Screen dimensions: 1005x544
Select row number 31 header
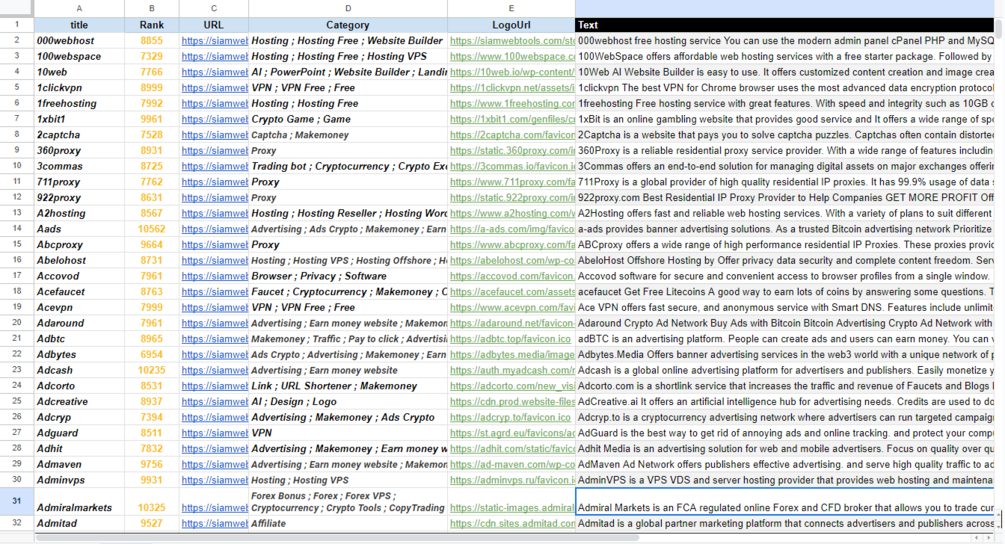coord(17,501)
